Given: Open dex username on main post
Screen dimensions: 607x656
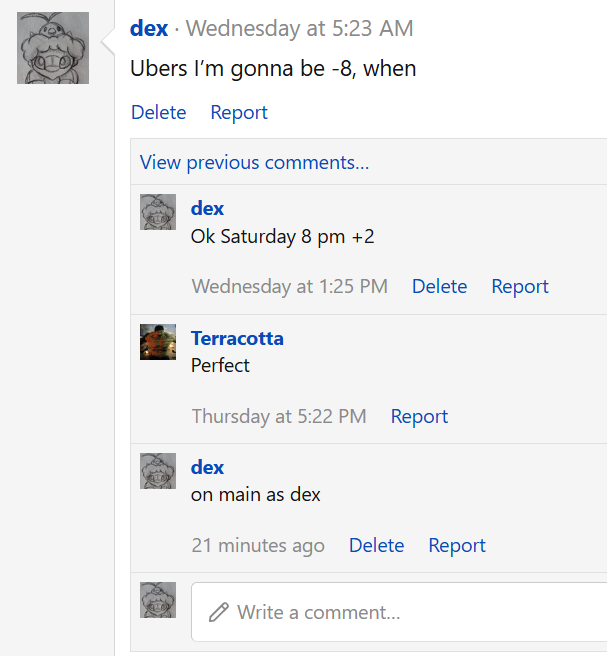Looking at the screenshot, I should [x=149, y=28].
